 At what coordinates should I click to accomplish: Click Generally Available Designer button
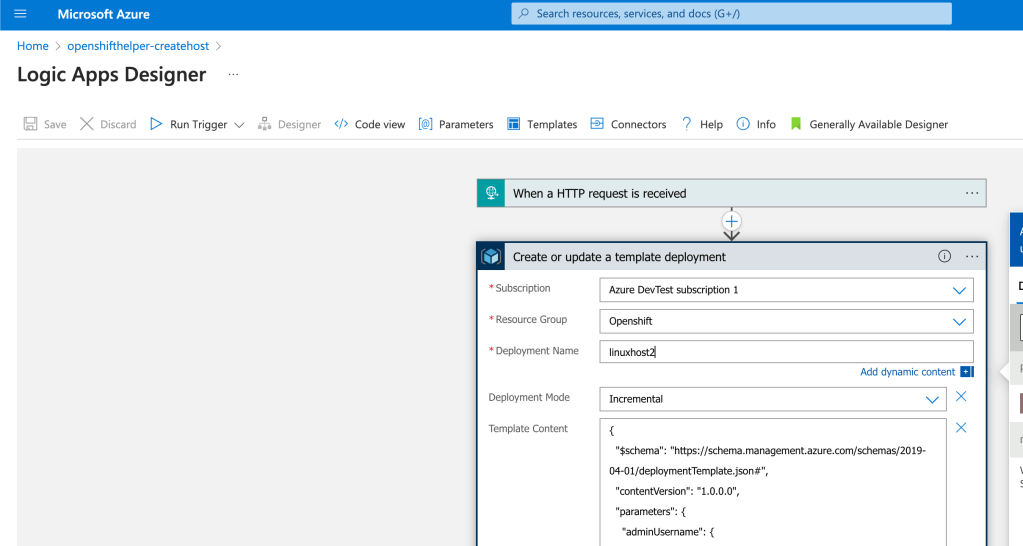(x=868, y=124)
